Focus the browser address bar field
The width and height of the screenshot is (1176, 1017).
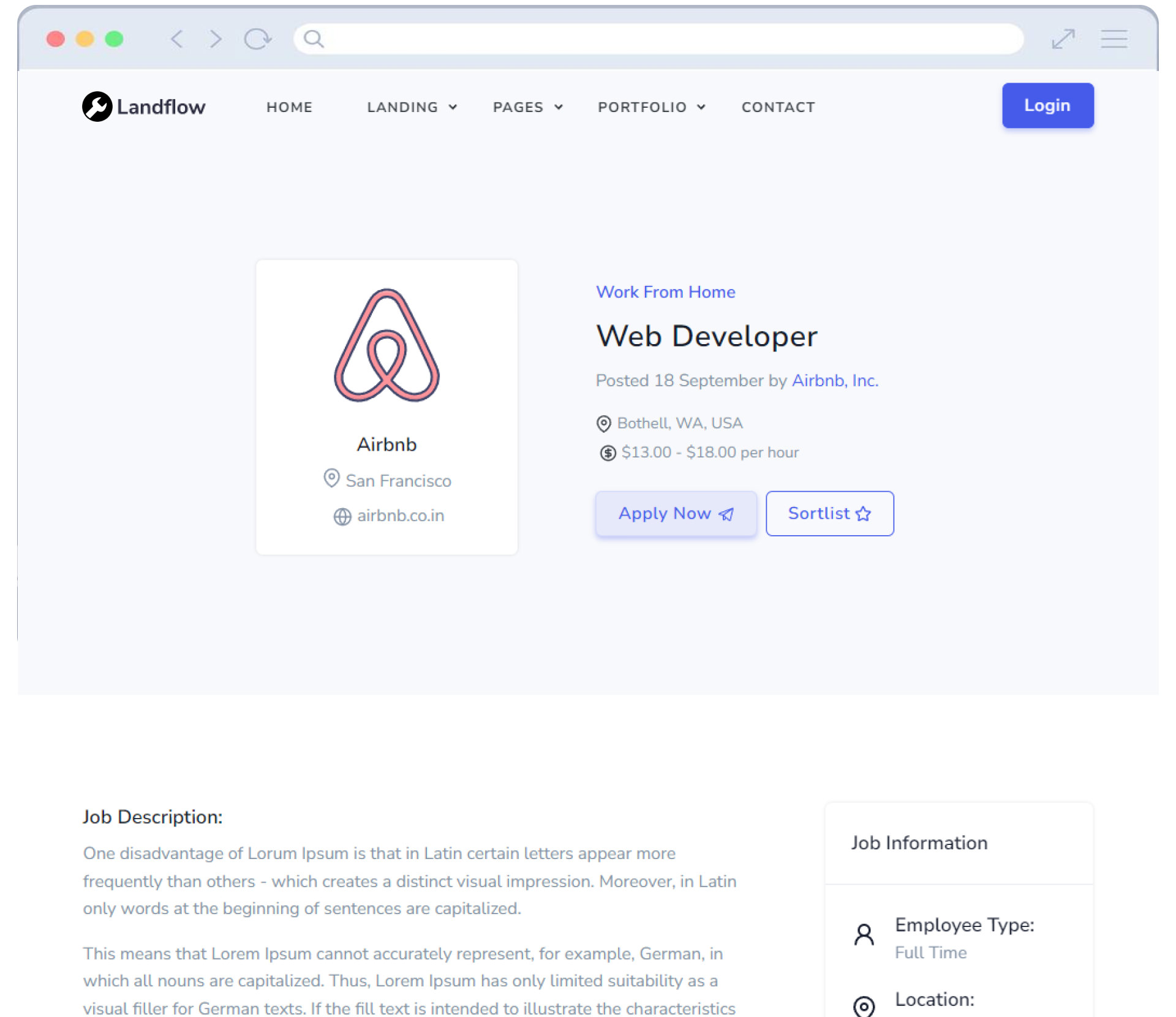point(658,39)
